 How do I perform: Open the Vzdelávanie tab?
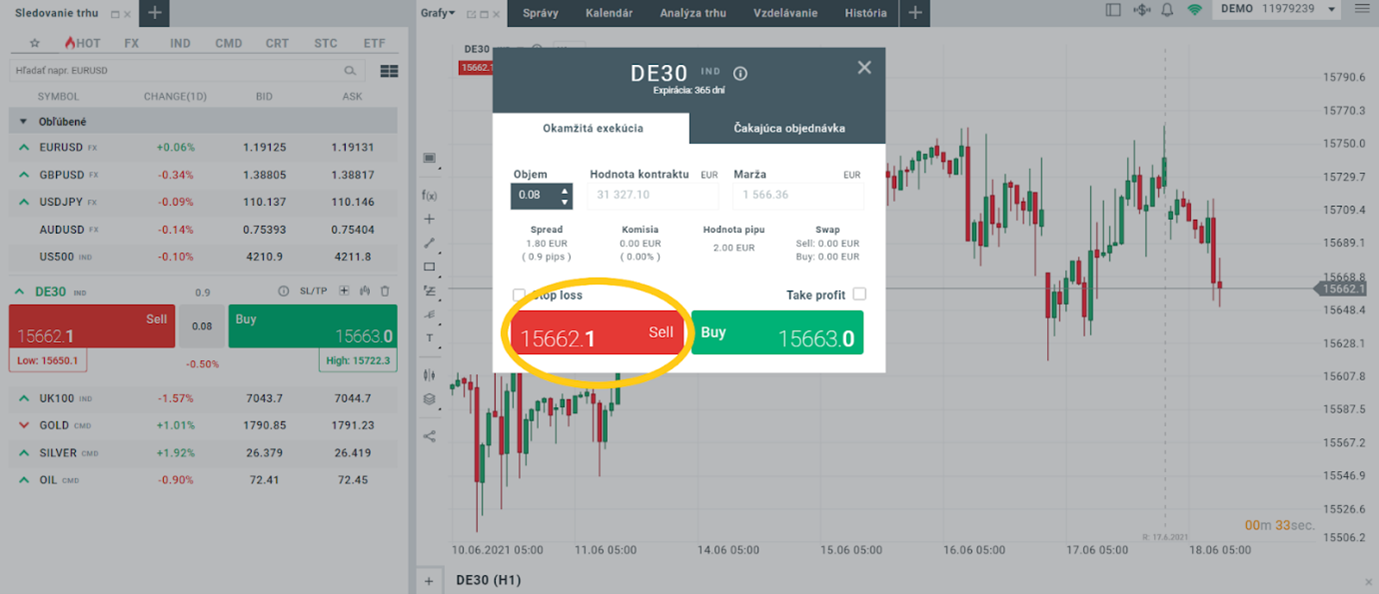click(785, 13)
